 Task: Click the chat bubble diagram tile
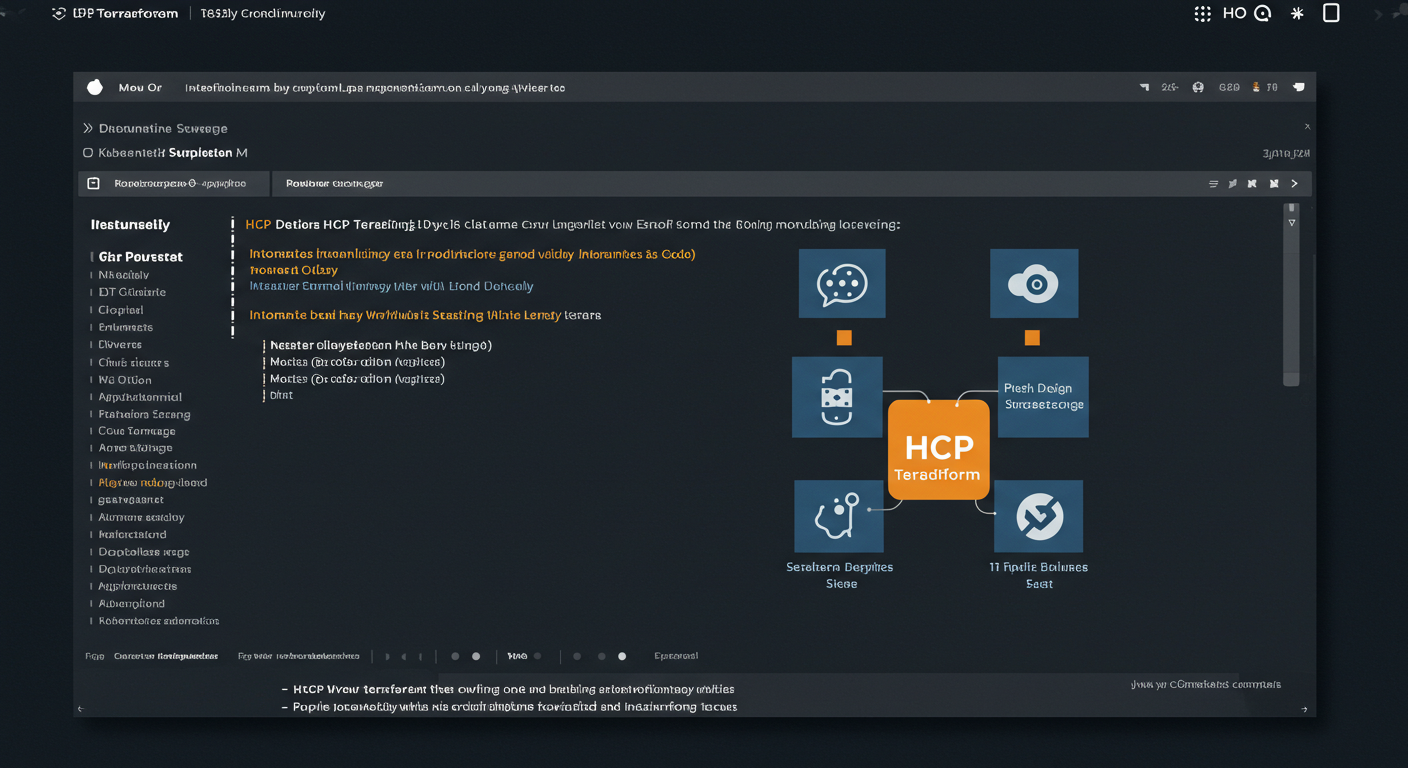[x=841, y=284]
